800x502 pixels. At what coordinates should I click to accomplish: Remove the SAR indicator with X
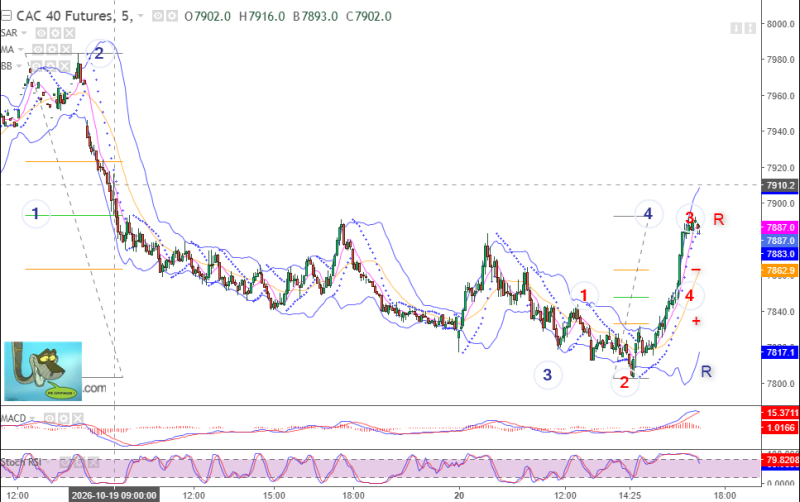[x=69, y=33]
